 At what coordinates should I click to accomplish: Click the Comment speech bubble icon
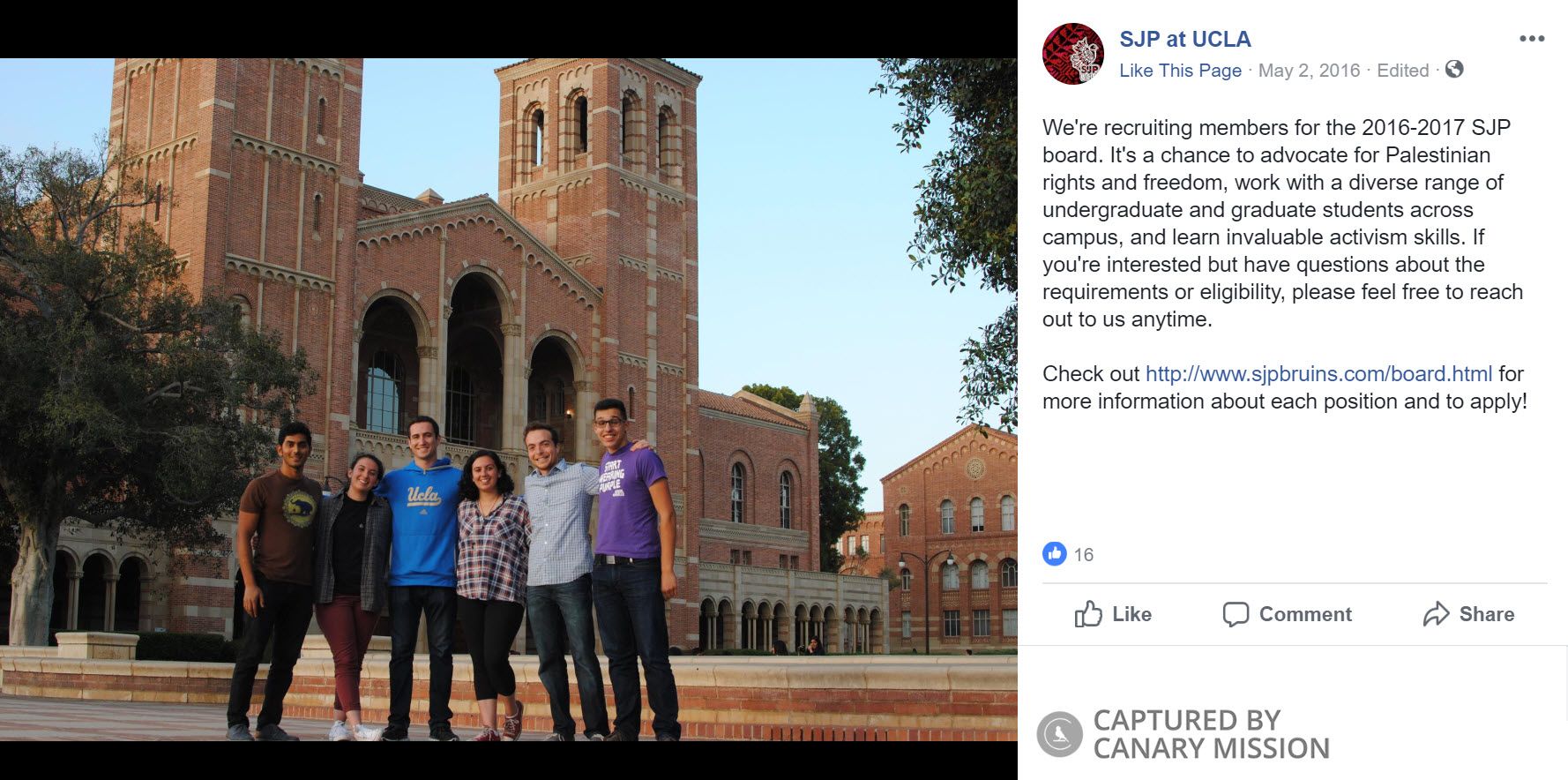click(1236, 614)
